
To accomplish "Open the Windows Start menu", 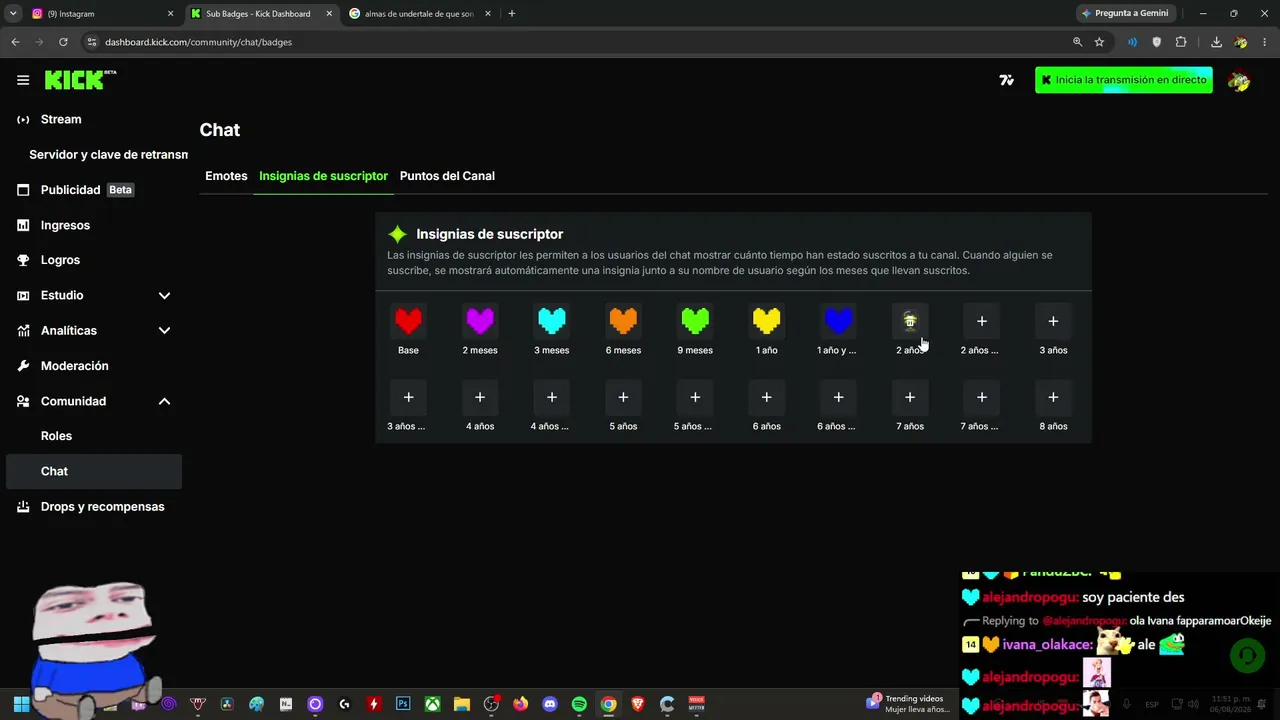I will 21,704.
